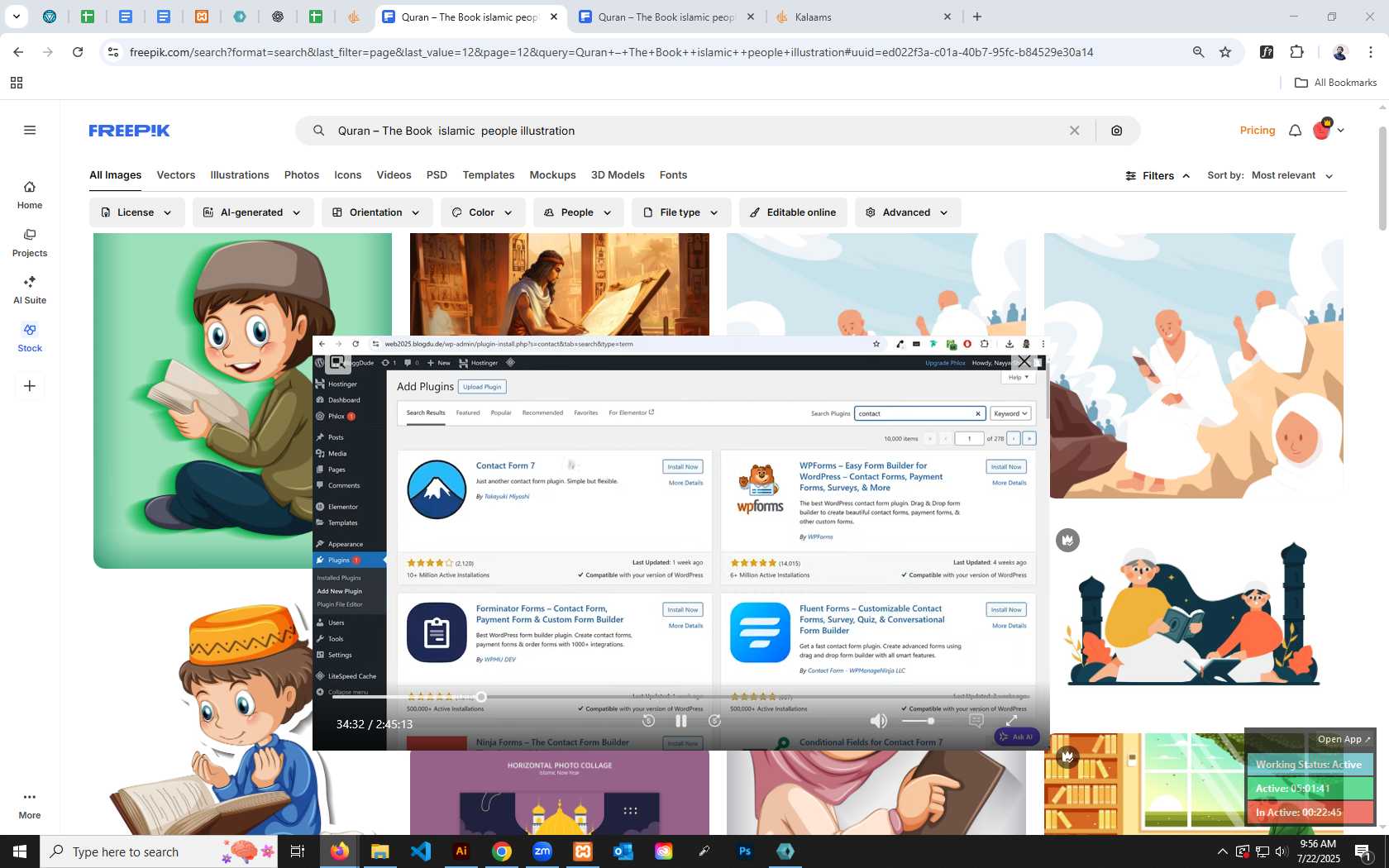Collapse the Filters panel toggle
The width and height of the screenshot is (1389, 868).
click(x=1157, y=175)
